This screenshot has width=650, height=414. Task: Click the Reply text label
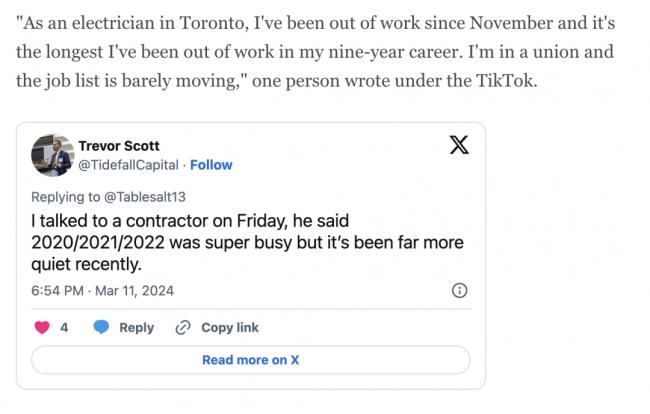(136, 328)
